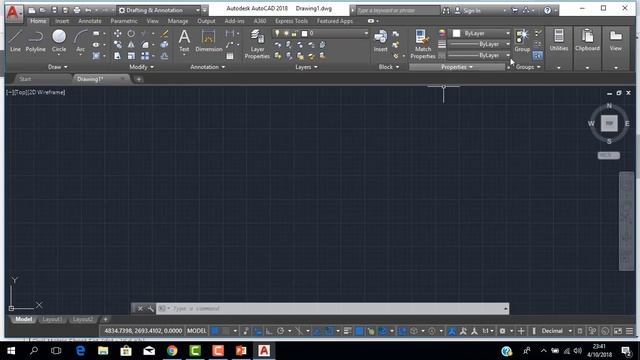The image size is (640, 360).
Task: Open the AutoCAD application menu logo
Action: [x=13, y=13]
